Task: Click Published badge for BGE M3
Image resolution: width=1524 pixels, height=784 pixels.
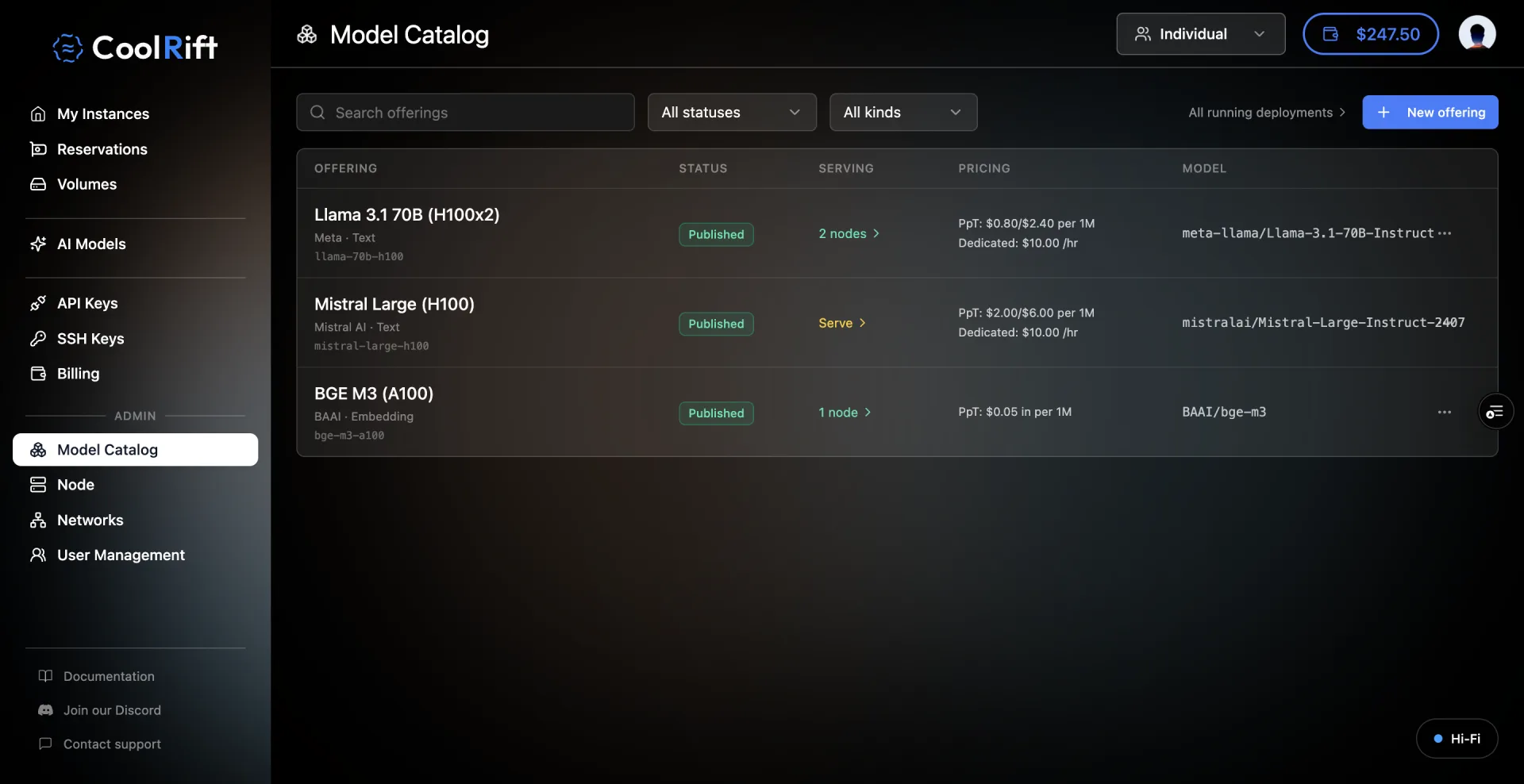Action: (716, 413)
